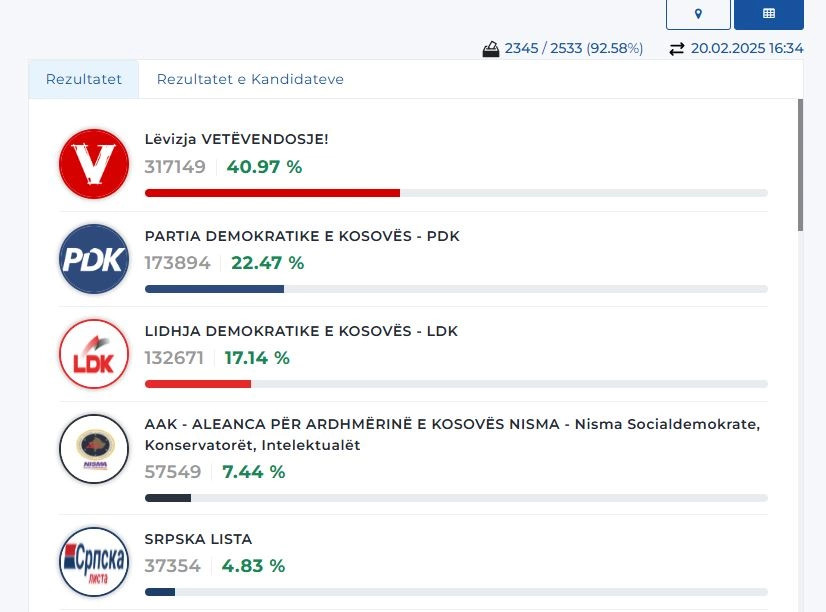Click vote count 317149

[x=175, y=167]
